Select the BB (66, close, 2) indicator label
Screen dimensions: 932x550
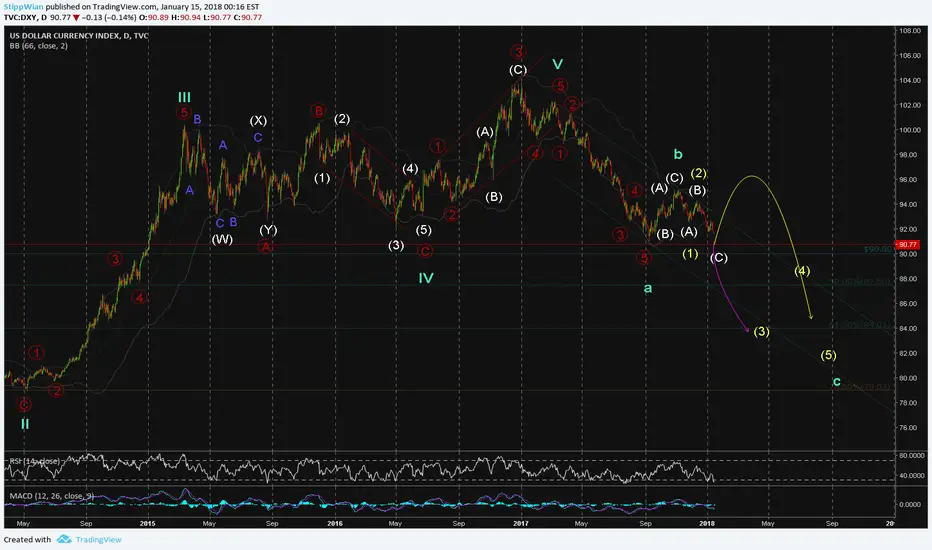tap(39, 46)
